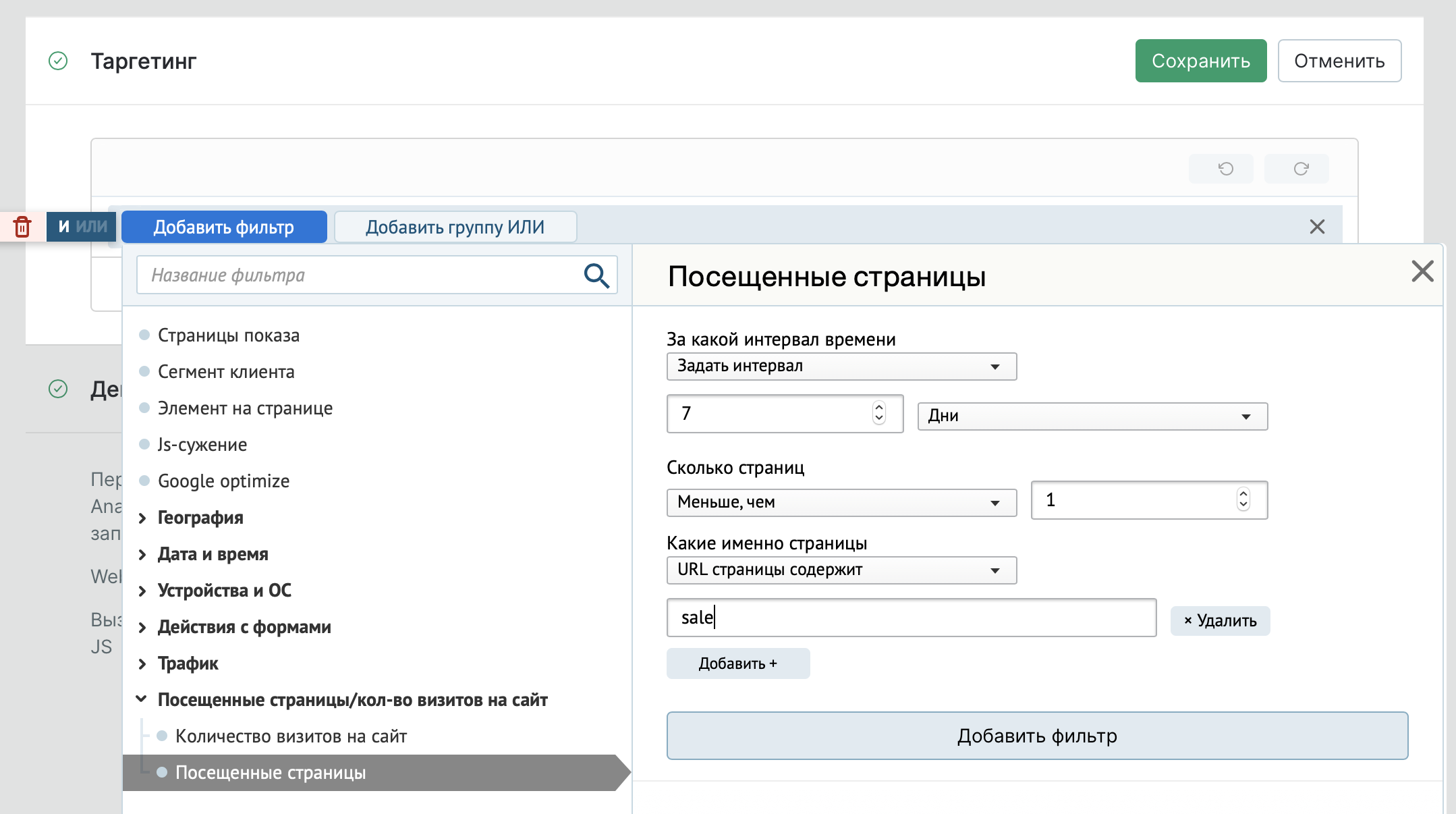Click the Таргетинг section title
This screenshot has height=814, width=1456.
tap(144, 61)
